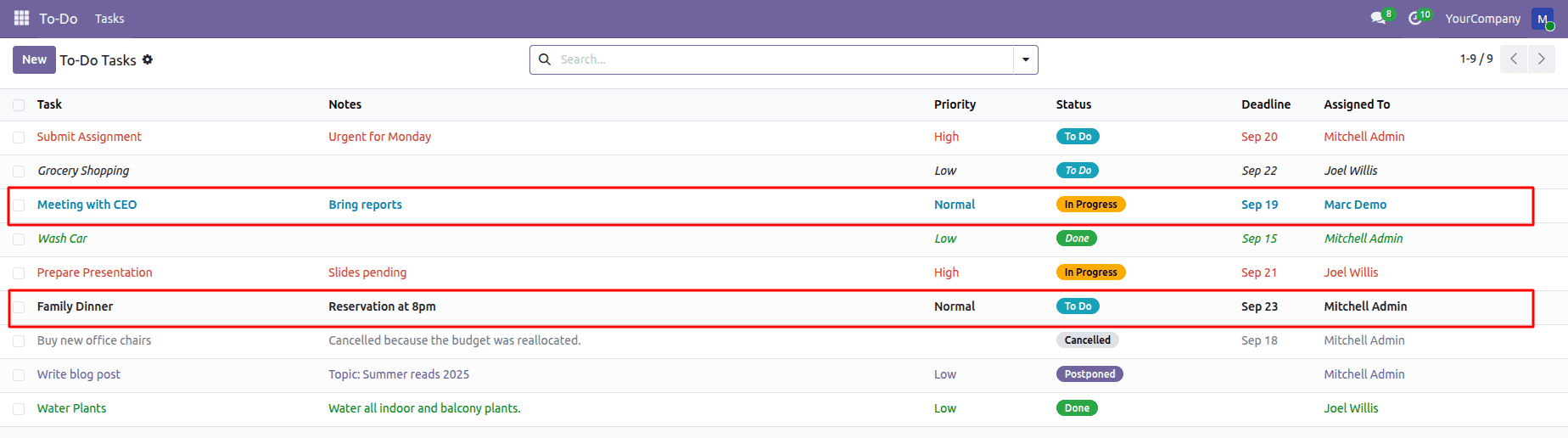Image resolution: width=1568 pixels, height=438 pixels.
Task: Open the Write blog post task
Action: (x=79, y=374)
